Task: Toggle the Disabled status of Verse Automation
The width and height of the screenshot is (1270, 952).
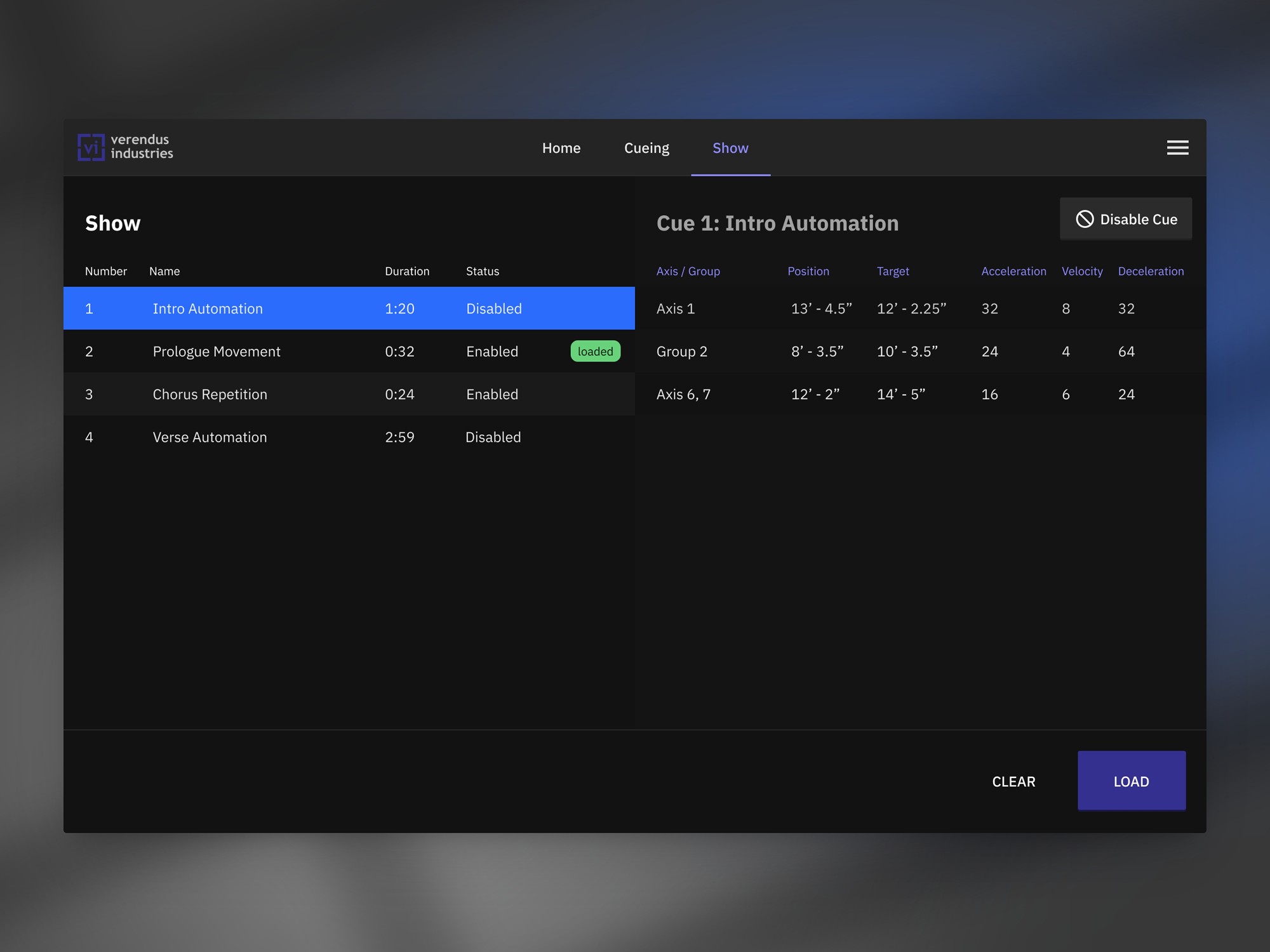Action: [493, 437]
